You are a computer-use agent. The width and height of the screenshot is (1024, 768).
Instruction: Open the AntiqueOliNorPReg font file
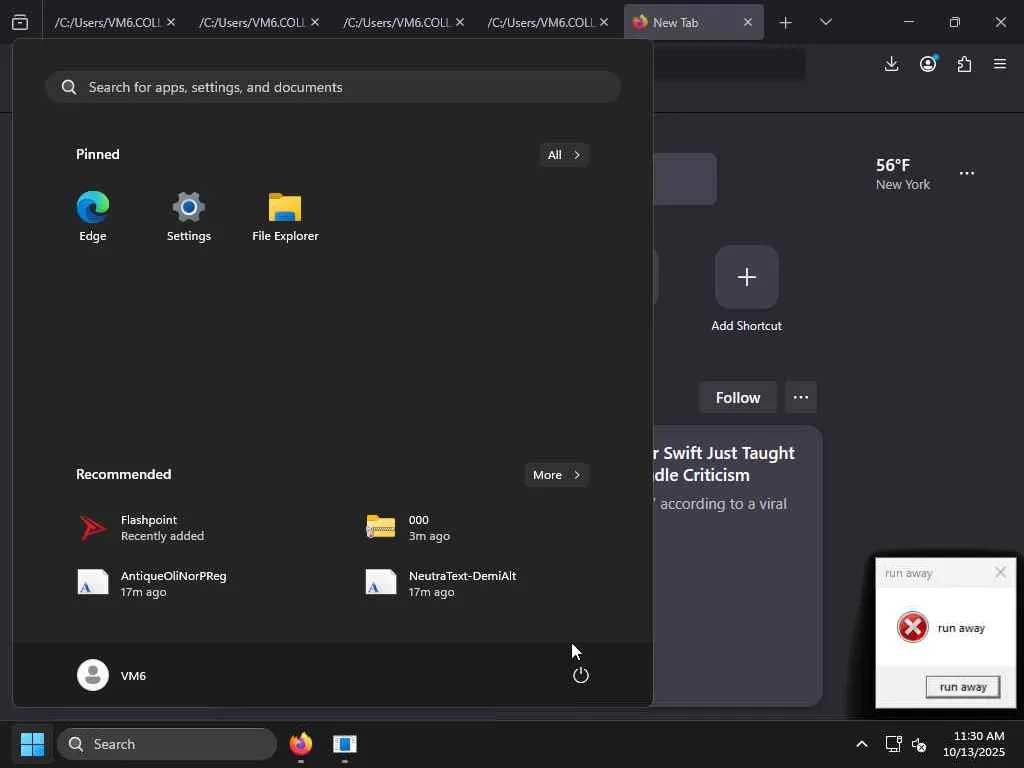click(152, 583)
